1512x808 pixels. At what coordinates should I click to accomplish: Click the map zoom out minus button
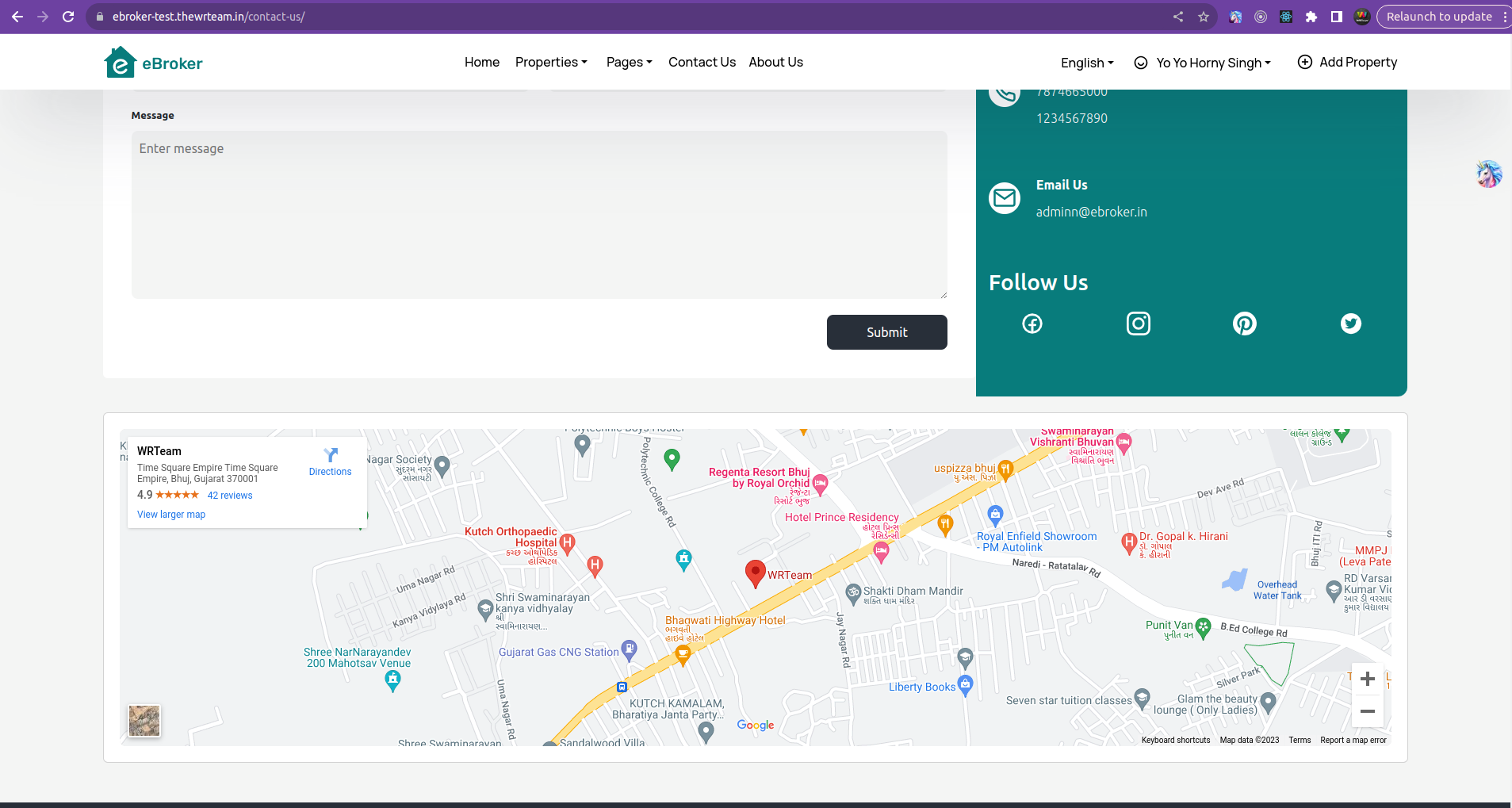[1367, 711]
